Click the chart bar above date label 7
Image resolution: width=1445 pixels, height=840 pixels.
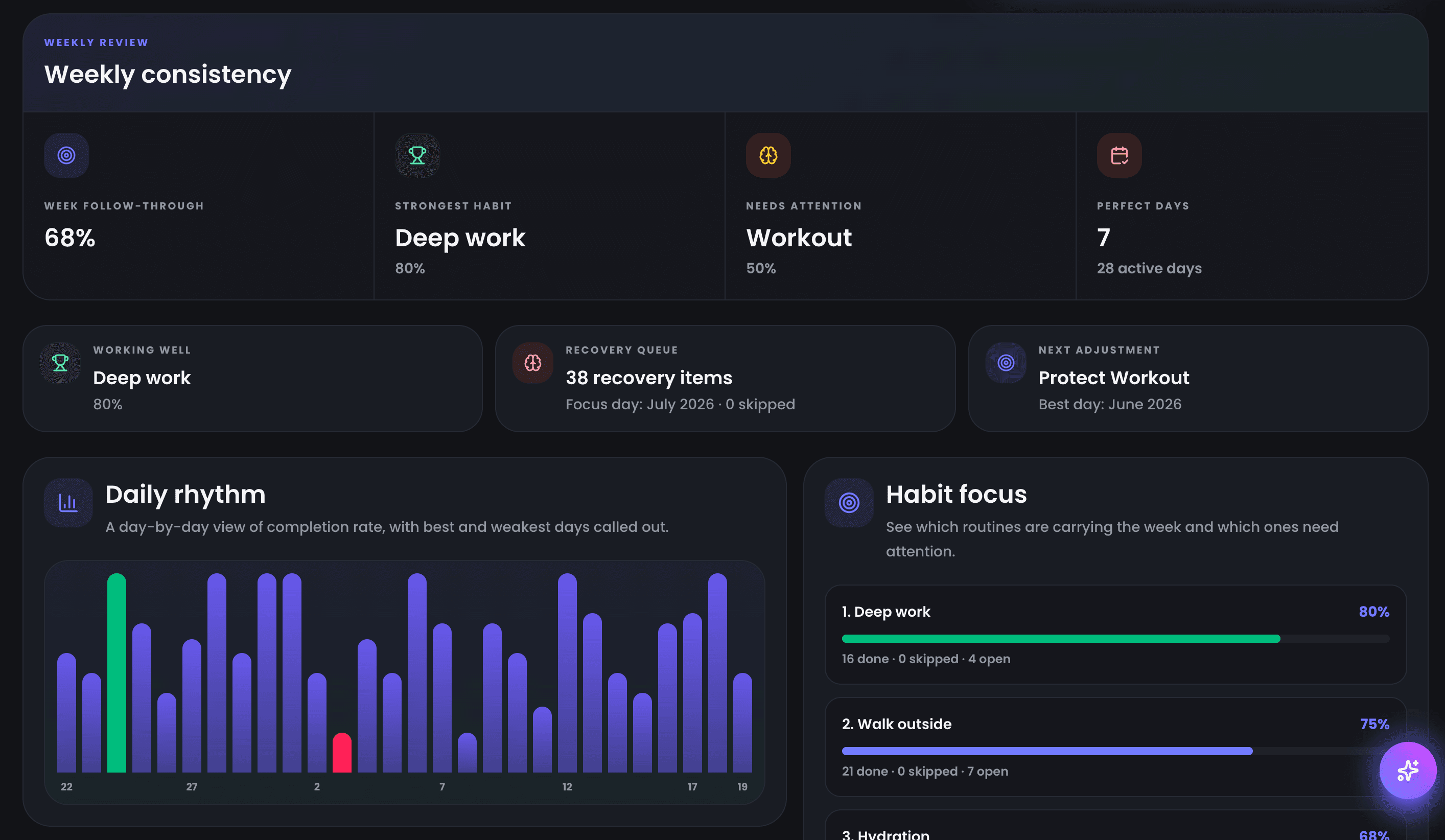442,698
